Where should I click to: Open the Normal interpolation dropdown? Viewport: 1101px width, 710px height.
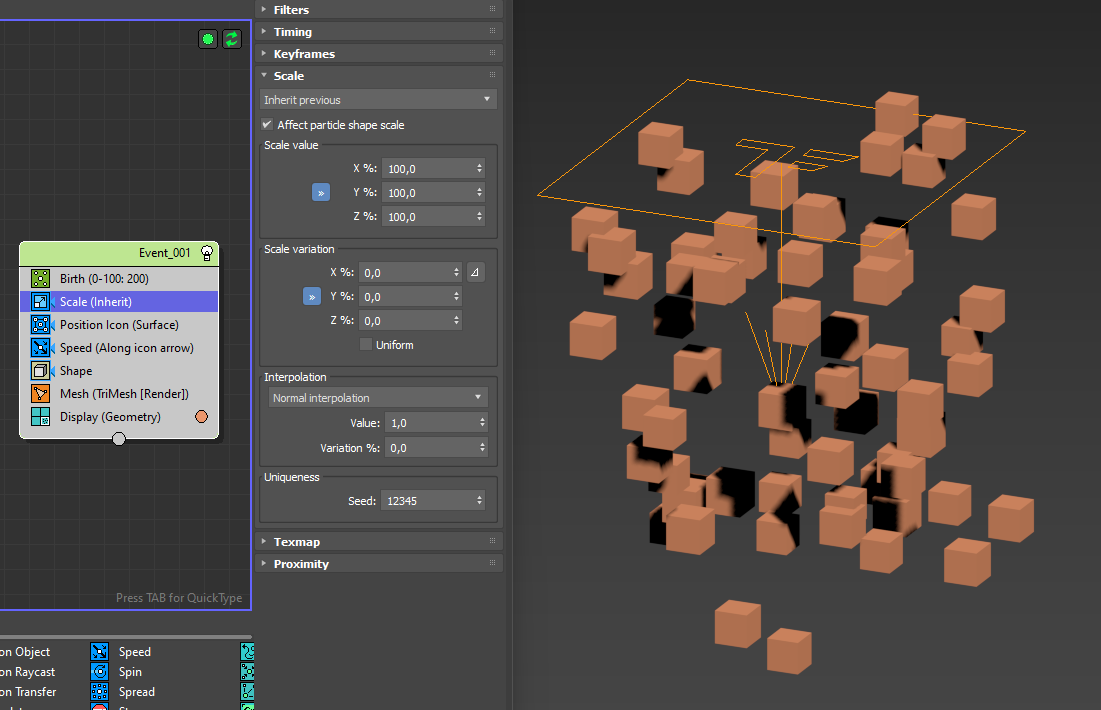pyautogui.click(x=378, y=398)
